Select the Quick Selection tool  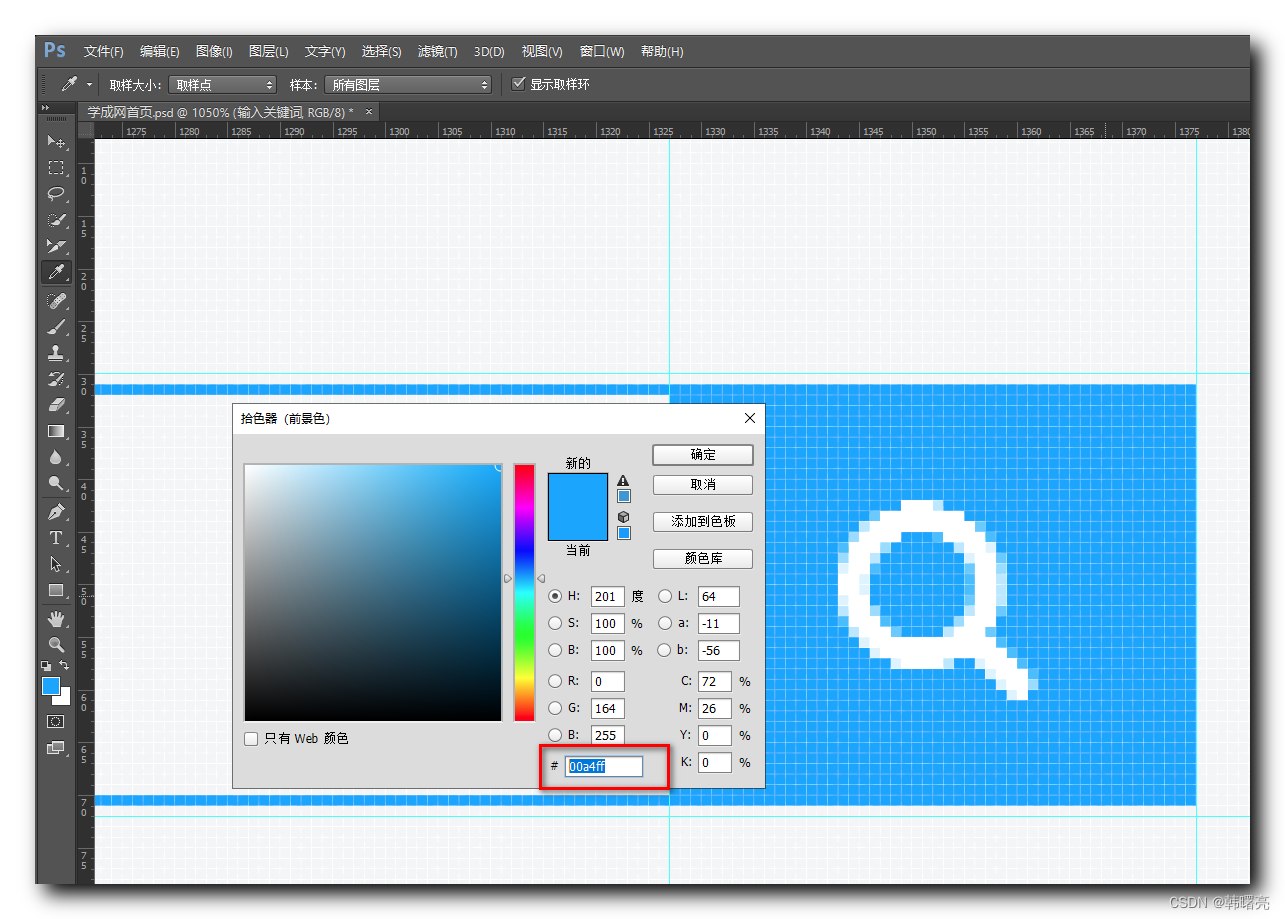pyautogui.click(x=56, y=220)
